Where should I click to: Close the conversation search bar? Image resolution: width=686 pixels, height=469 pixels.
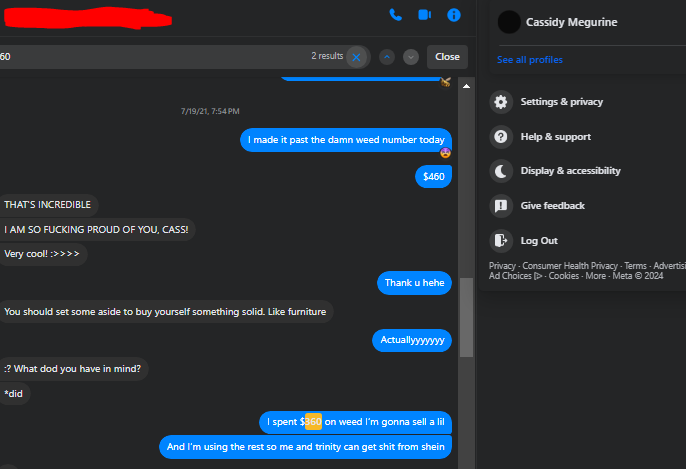coord(447,57)
